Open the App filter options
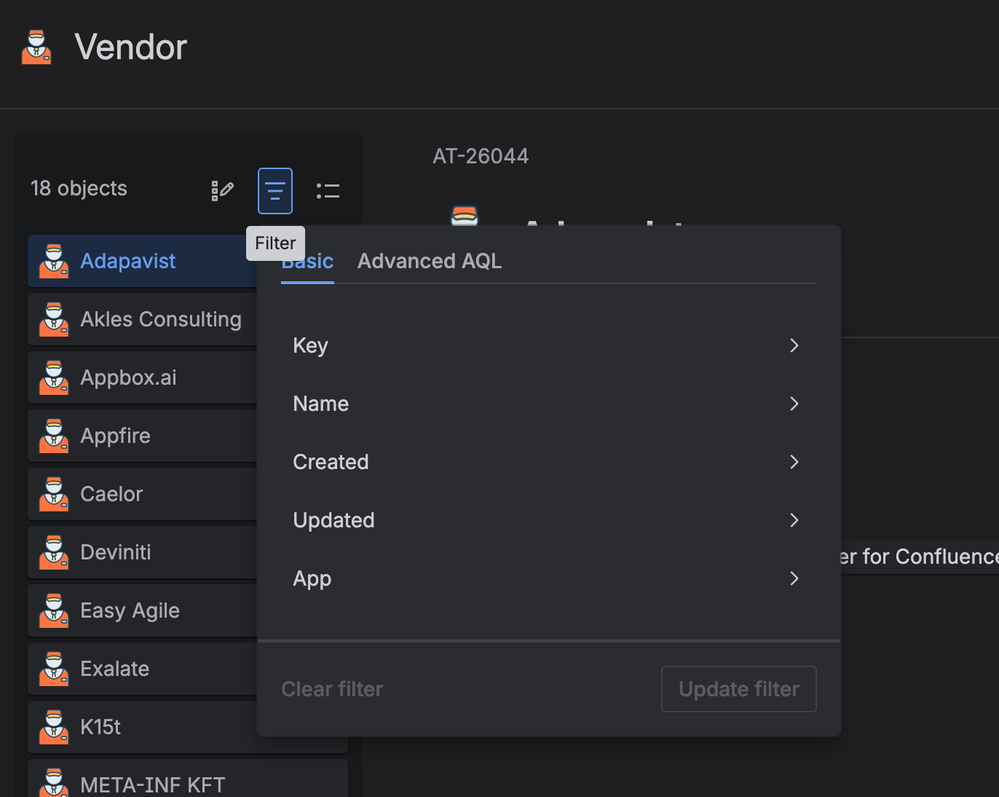 point(548,578)
